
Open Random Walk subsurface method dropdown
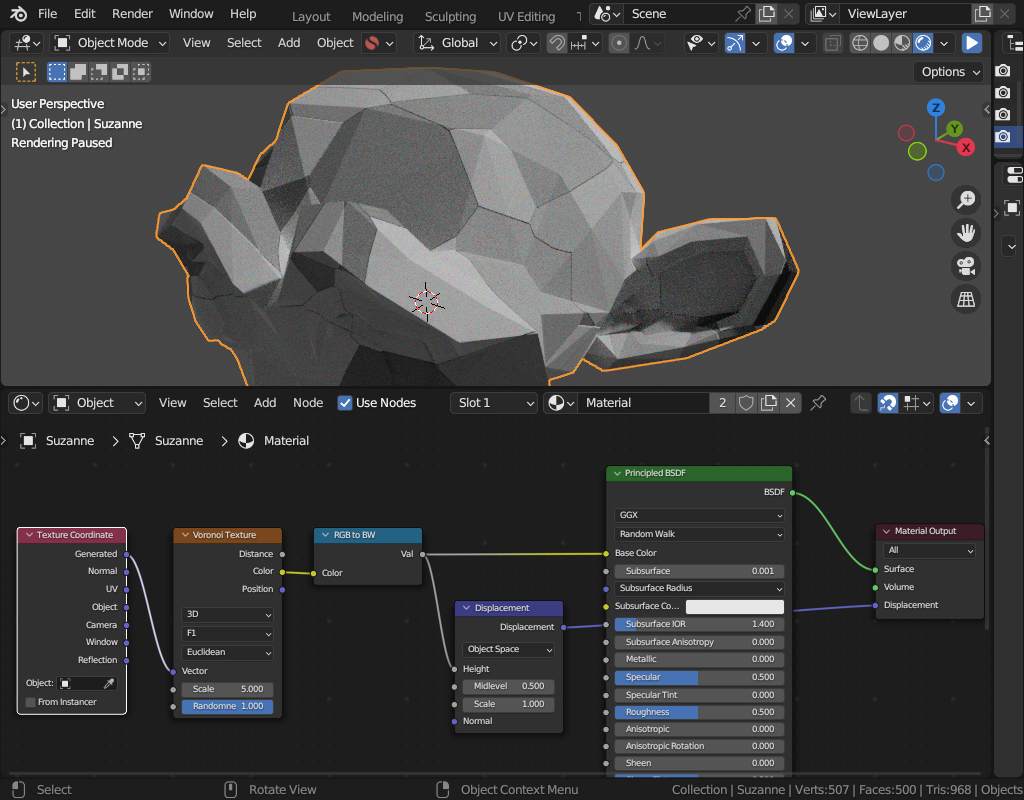pyautogui.click(x=699, y=534)
